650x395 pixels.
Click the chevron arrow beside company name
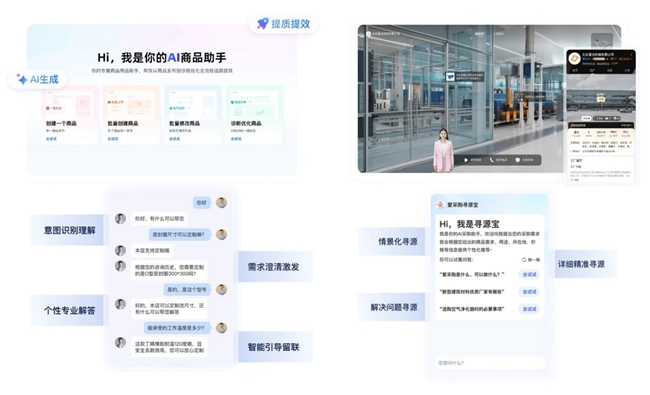tap(631, 54)
